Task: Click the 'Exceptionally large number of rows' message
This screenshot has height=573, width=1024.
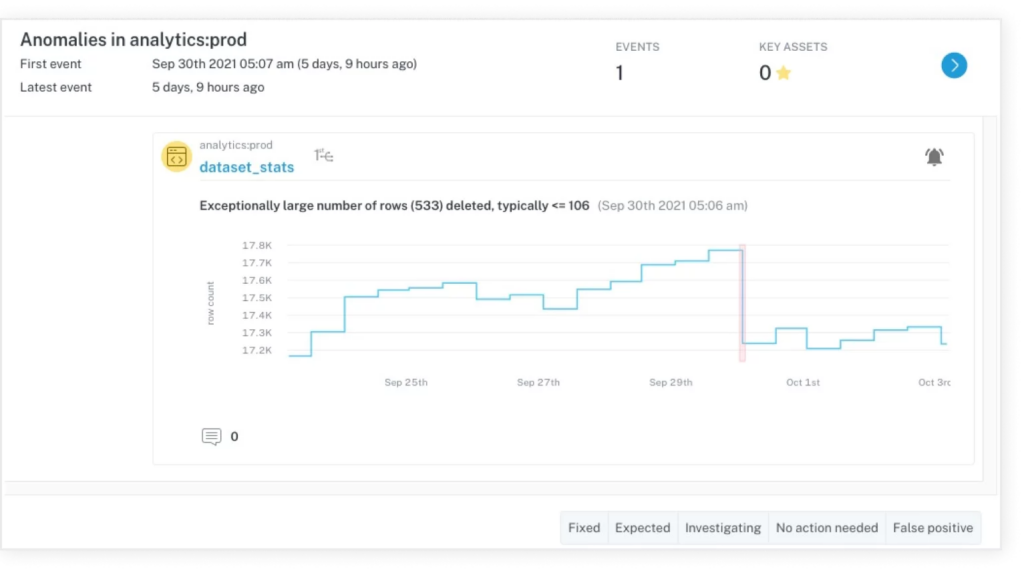Action: [x=394, y=206]
